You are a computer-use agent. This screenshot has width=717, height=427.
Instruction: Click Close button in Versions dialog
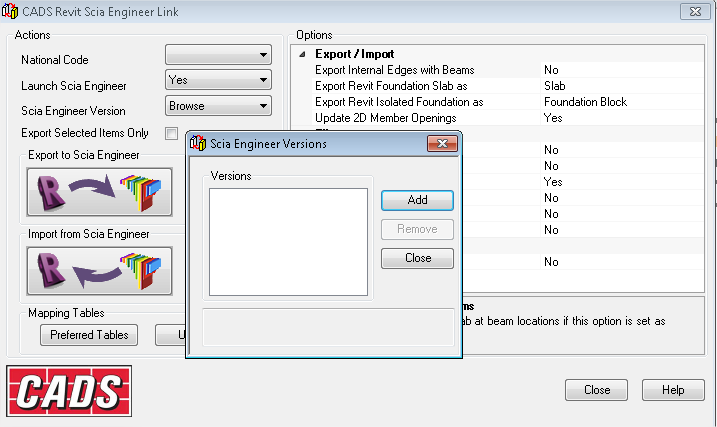pos(417,259)
